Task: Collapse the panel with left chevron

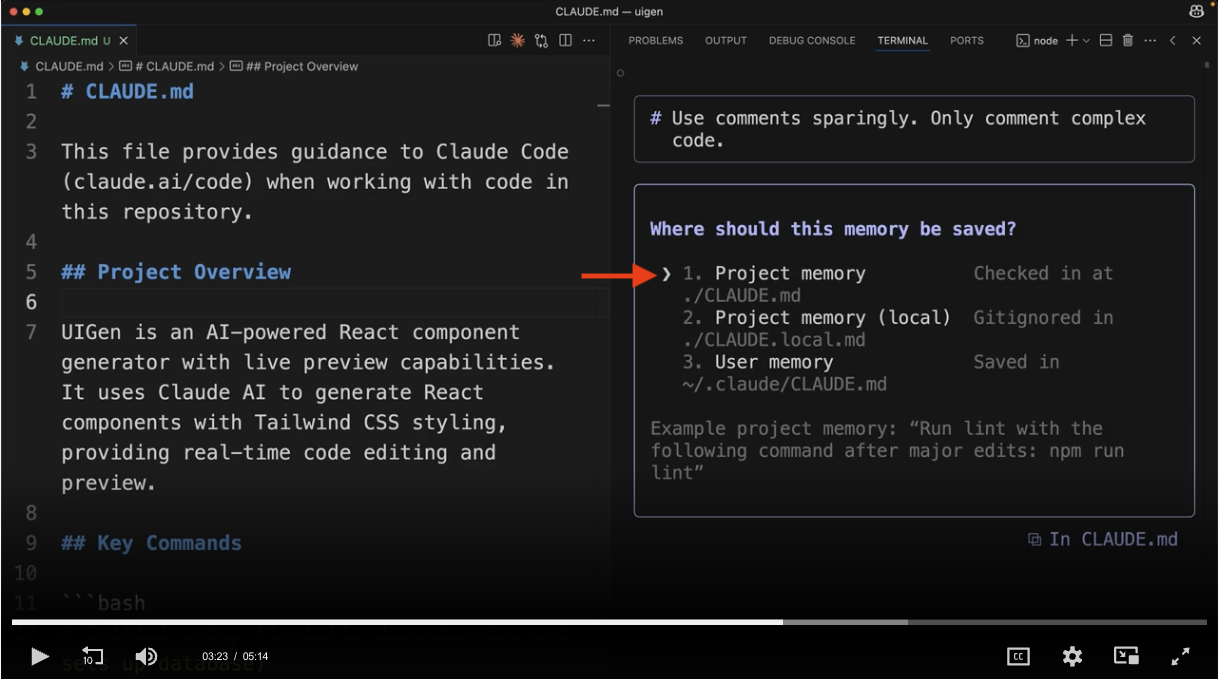Action: point(1173,41)
